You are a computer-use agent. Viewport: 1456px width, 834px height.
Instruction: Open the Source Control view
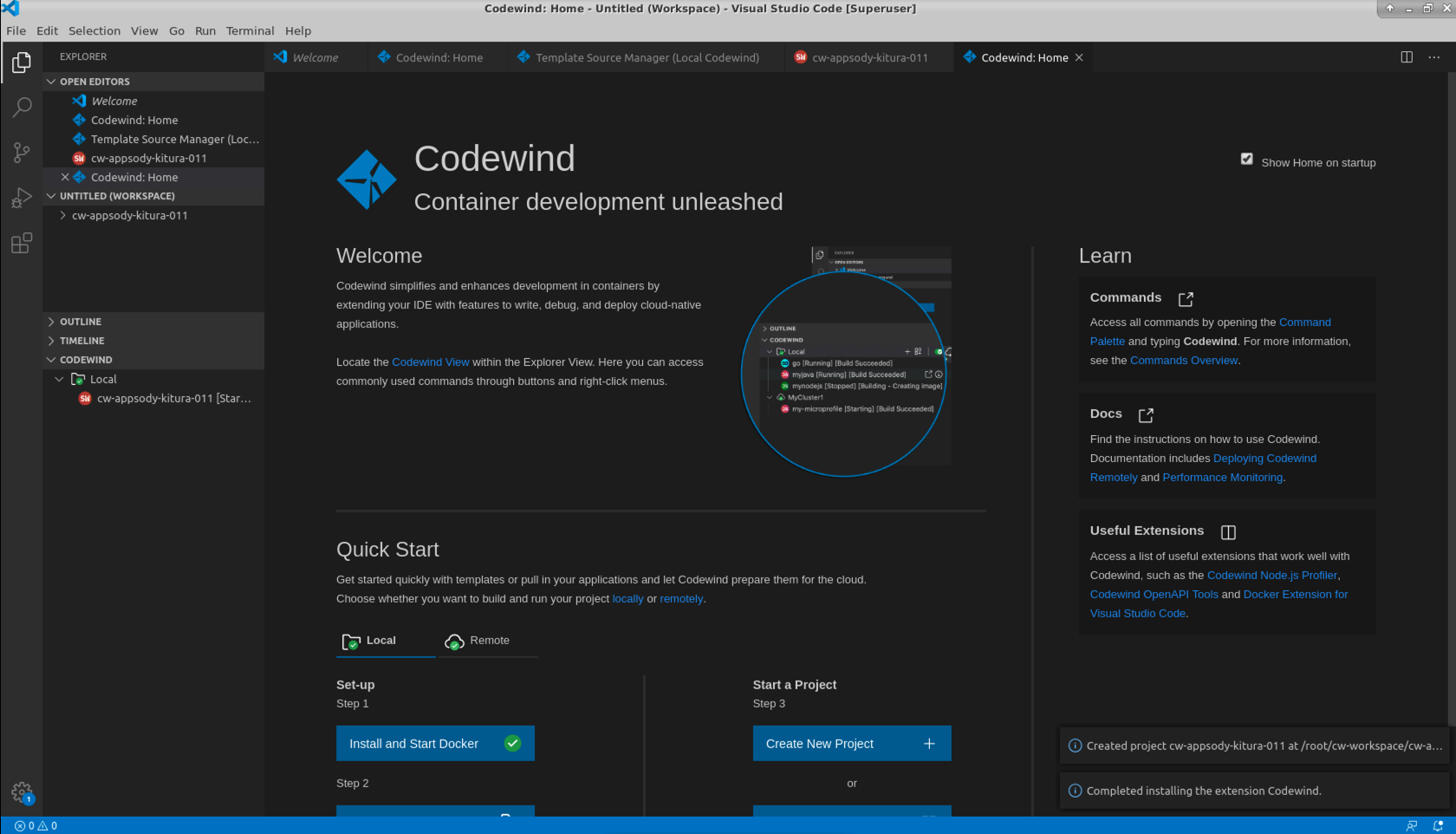pos(21,152)
